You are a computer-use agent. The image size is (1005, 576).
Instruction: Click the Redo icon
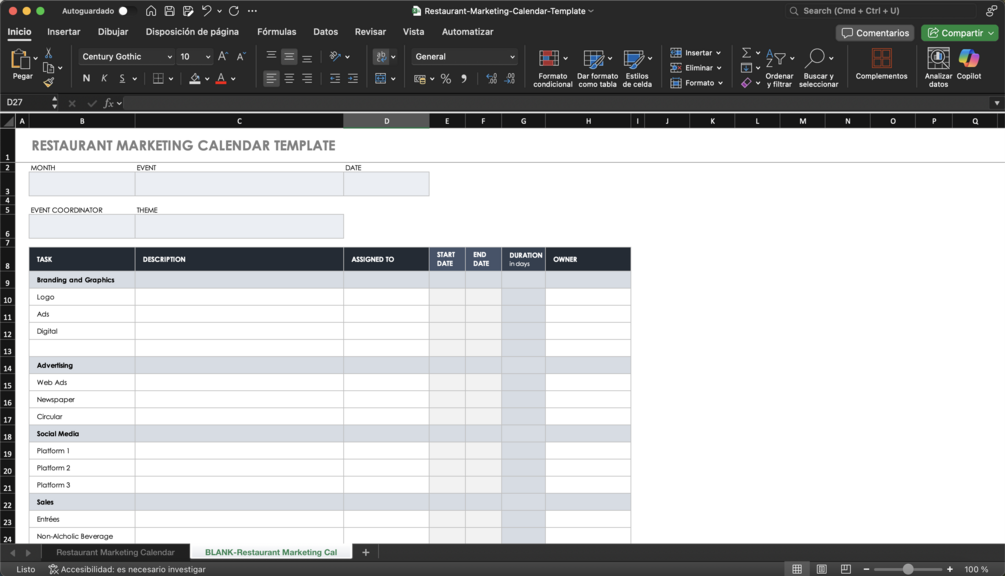(x=234, y=11)
